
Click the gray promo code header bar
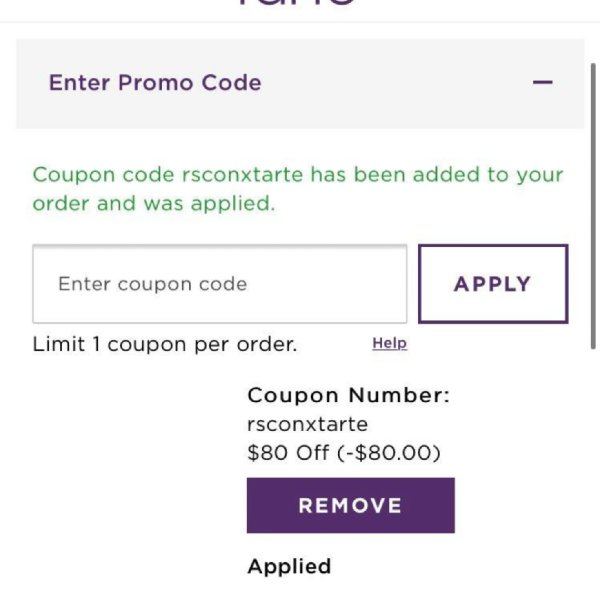[x=300, y=83]
